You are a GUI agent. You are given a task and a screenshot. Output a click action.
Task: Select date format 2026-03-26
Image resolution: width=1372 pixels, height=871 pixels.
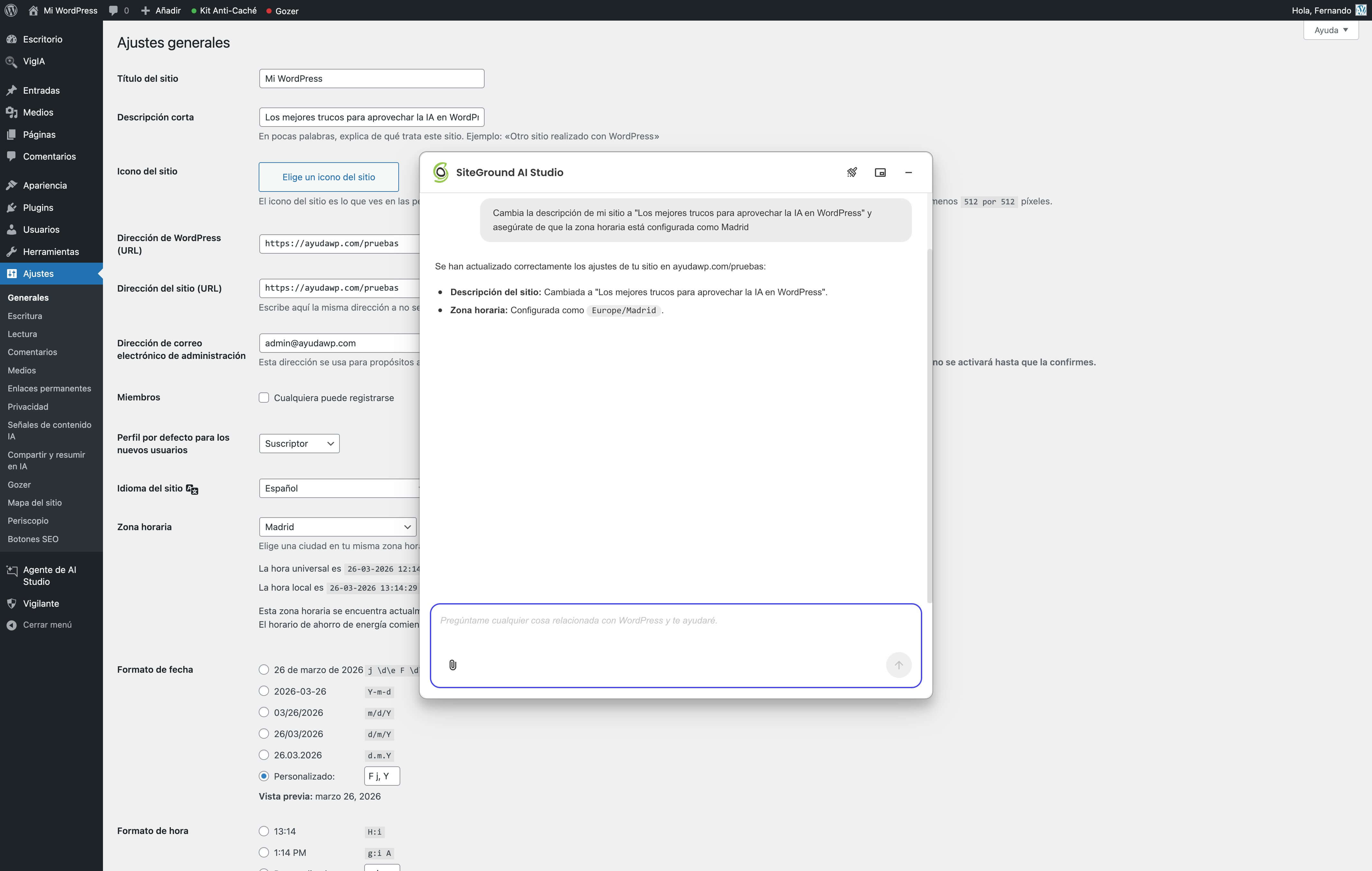[264, 691]
